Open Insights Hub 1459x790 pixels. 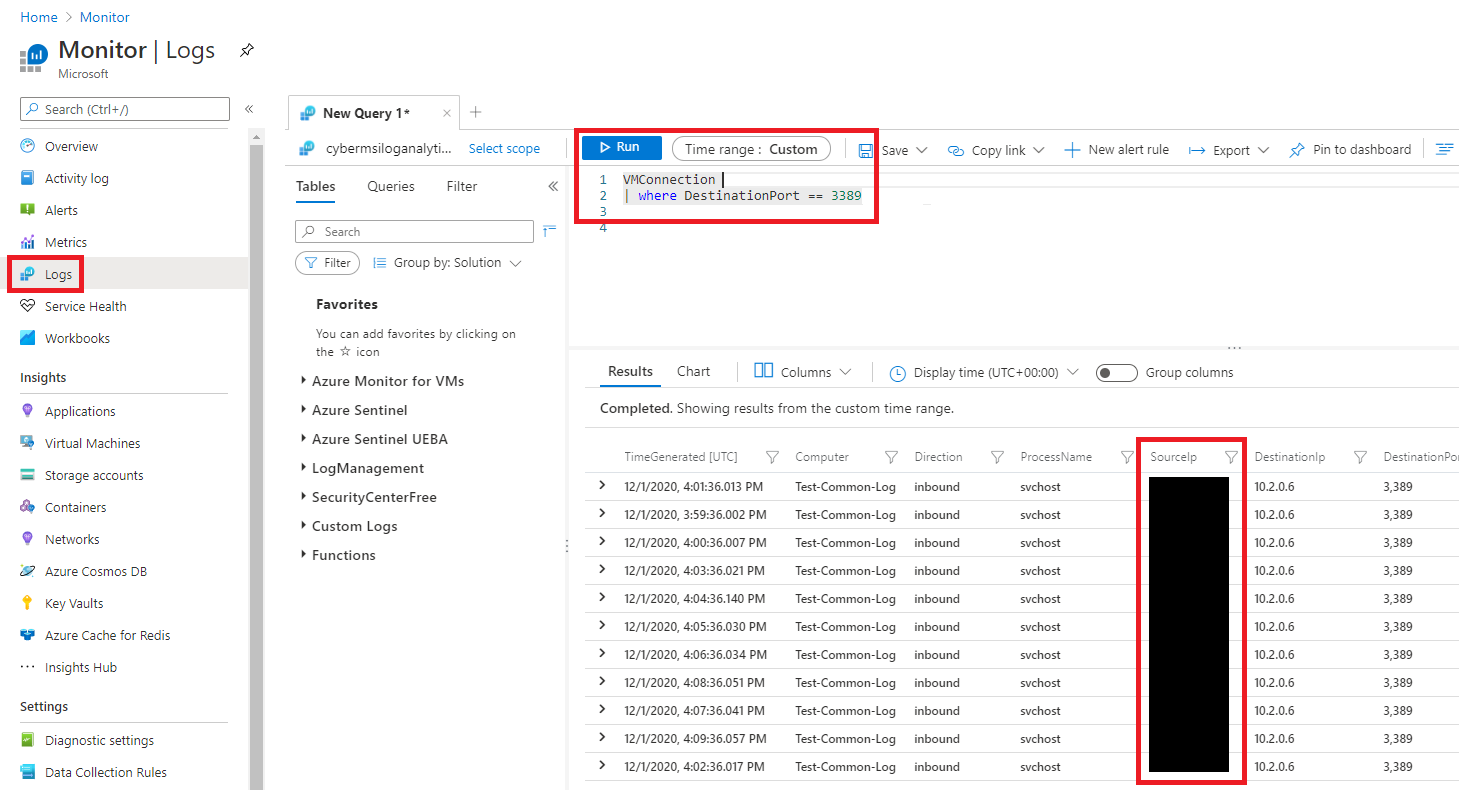point(81,667)
